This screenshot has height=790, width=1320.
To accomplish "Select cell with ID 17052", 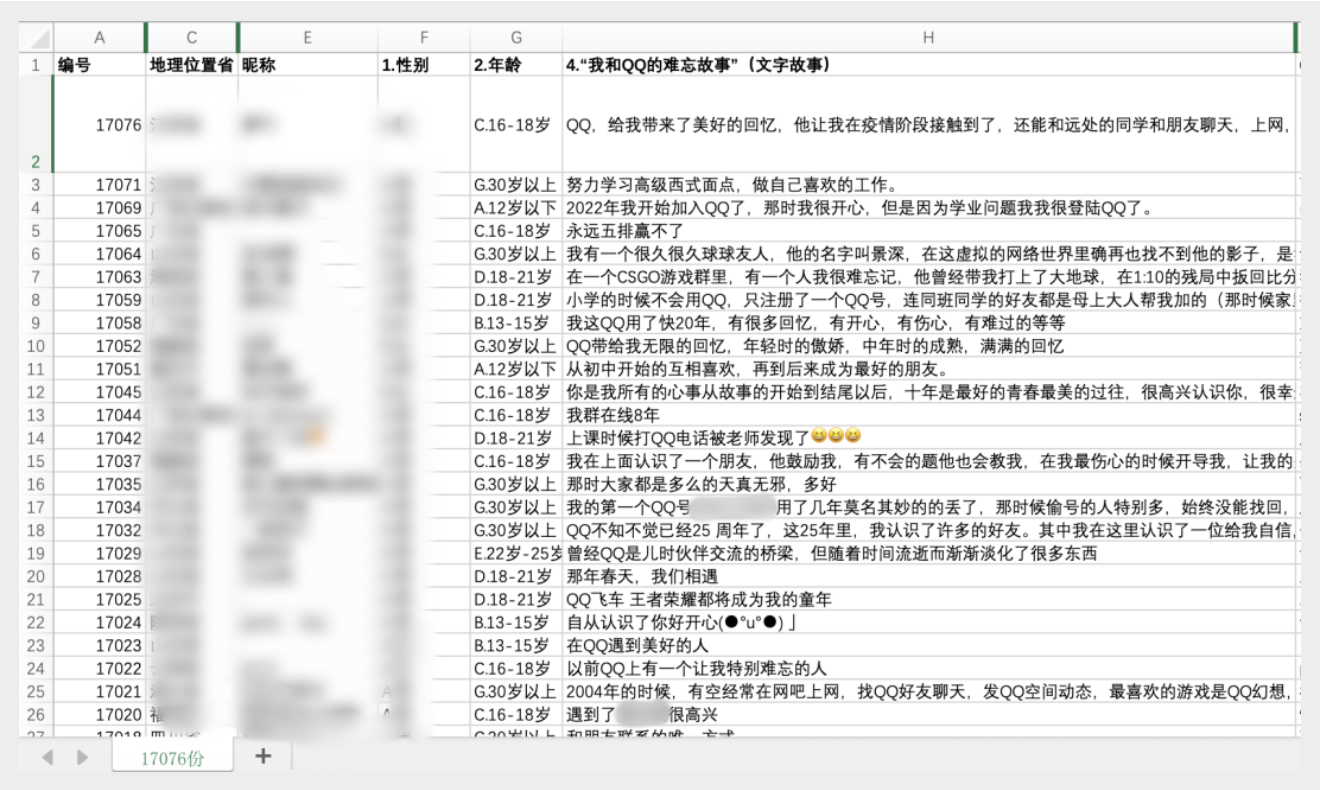I will [99, 346].
